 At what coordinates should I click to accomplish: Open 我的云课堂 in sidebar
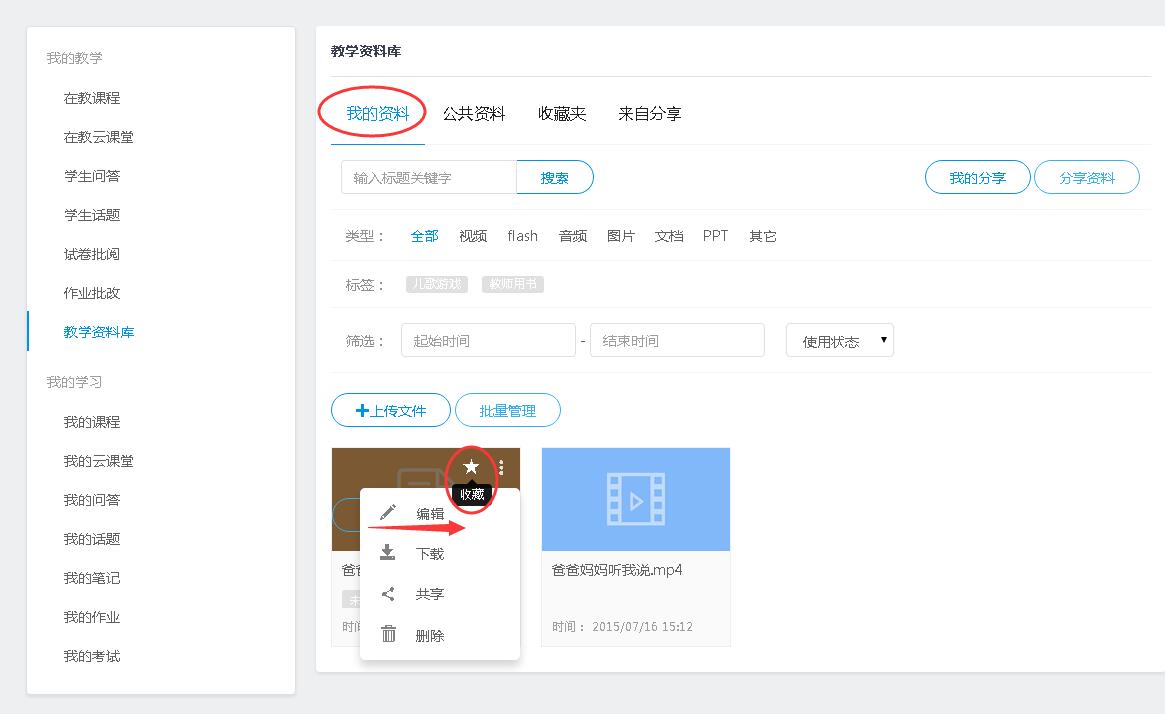(x=98, y=461)
